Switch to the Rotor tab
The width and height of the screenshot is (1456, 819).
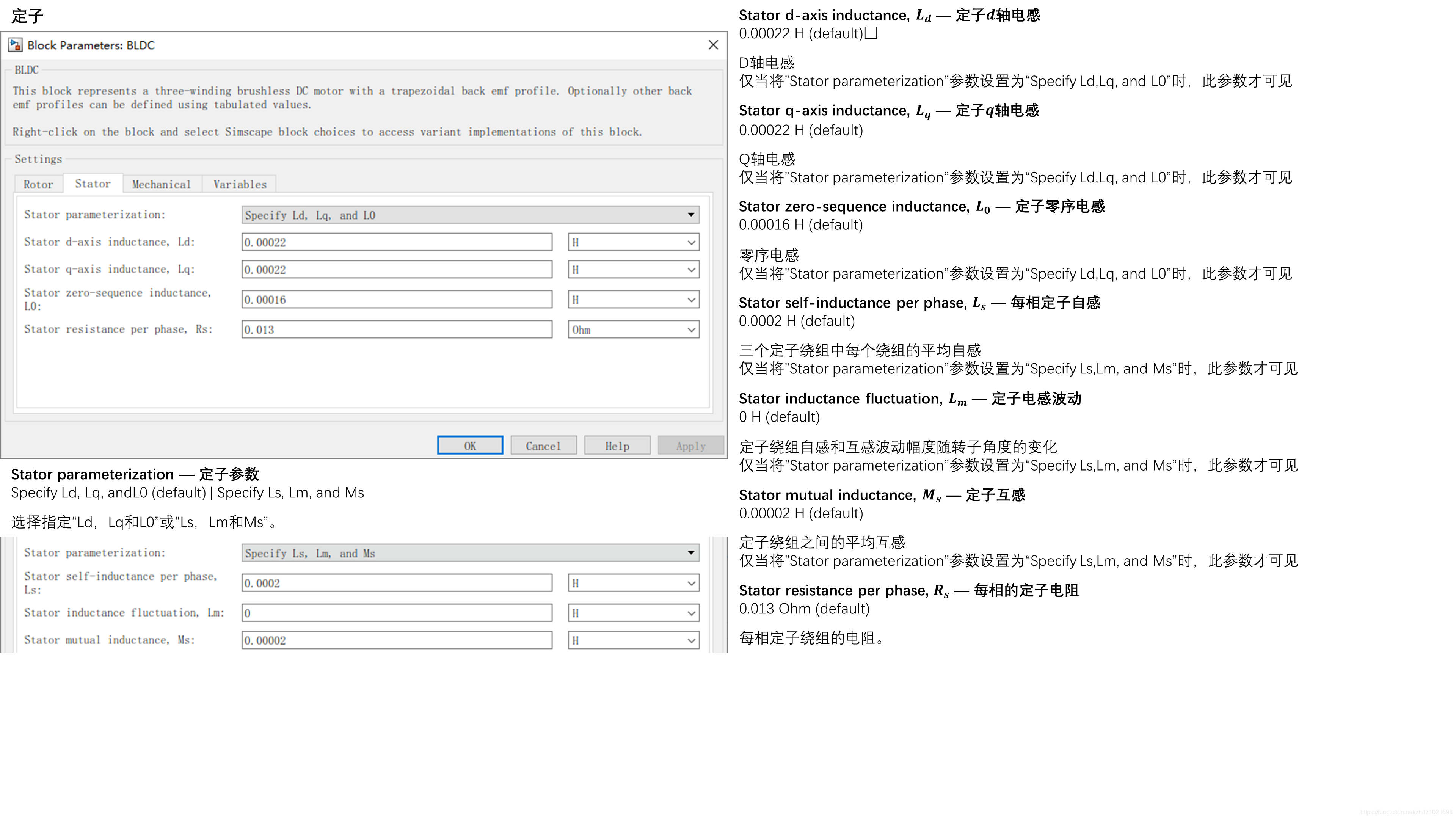pyautogui.click(x=38, y=184)
